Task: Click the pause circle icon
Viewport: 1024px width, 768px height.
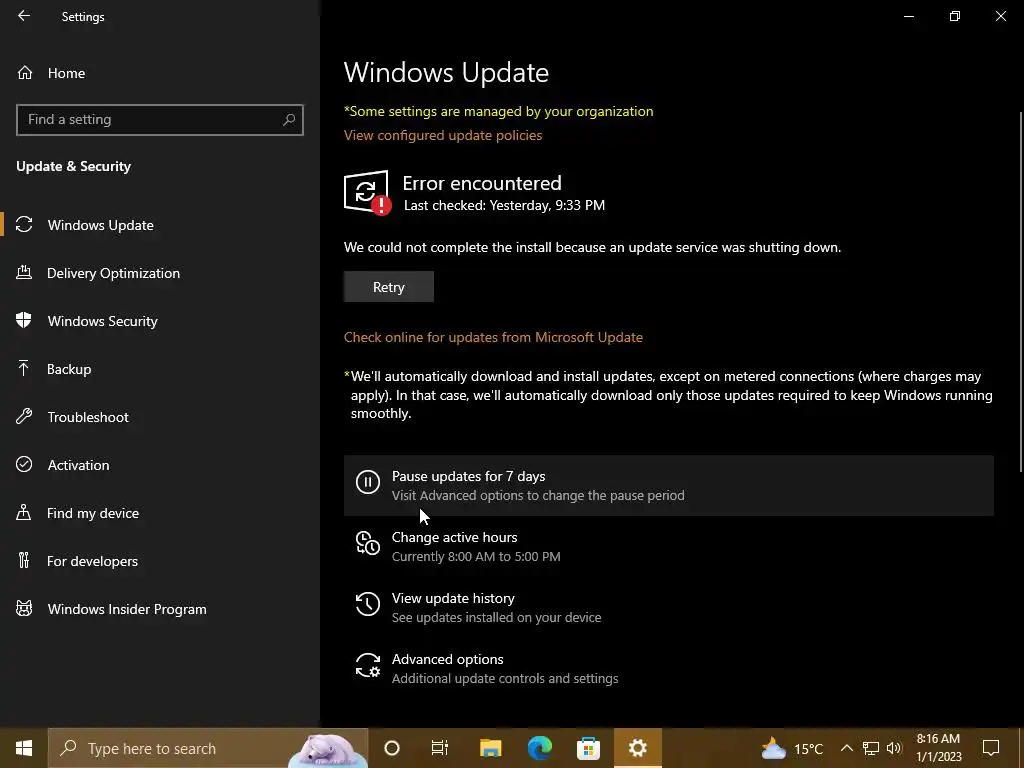Action: coord(368,482)
